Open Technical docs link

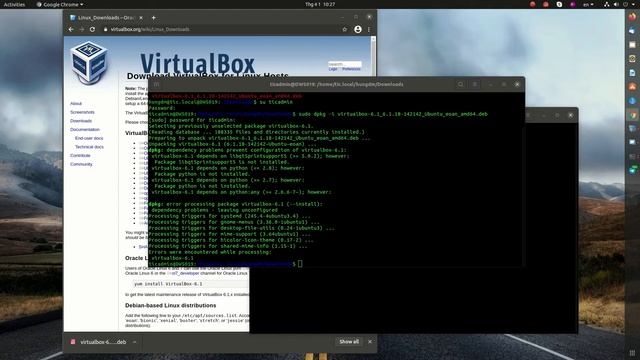pyautogui.click(x=89, y=147)
